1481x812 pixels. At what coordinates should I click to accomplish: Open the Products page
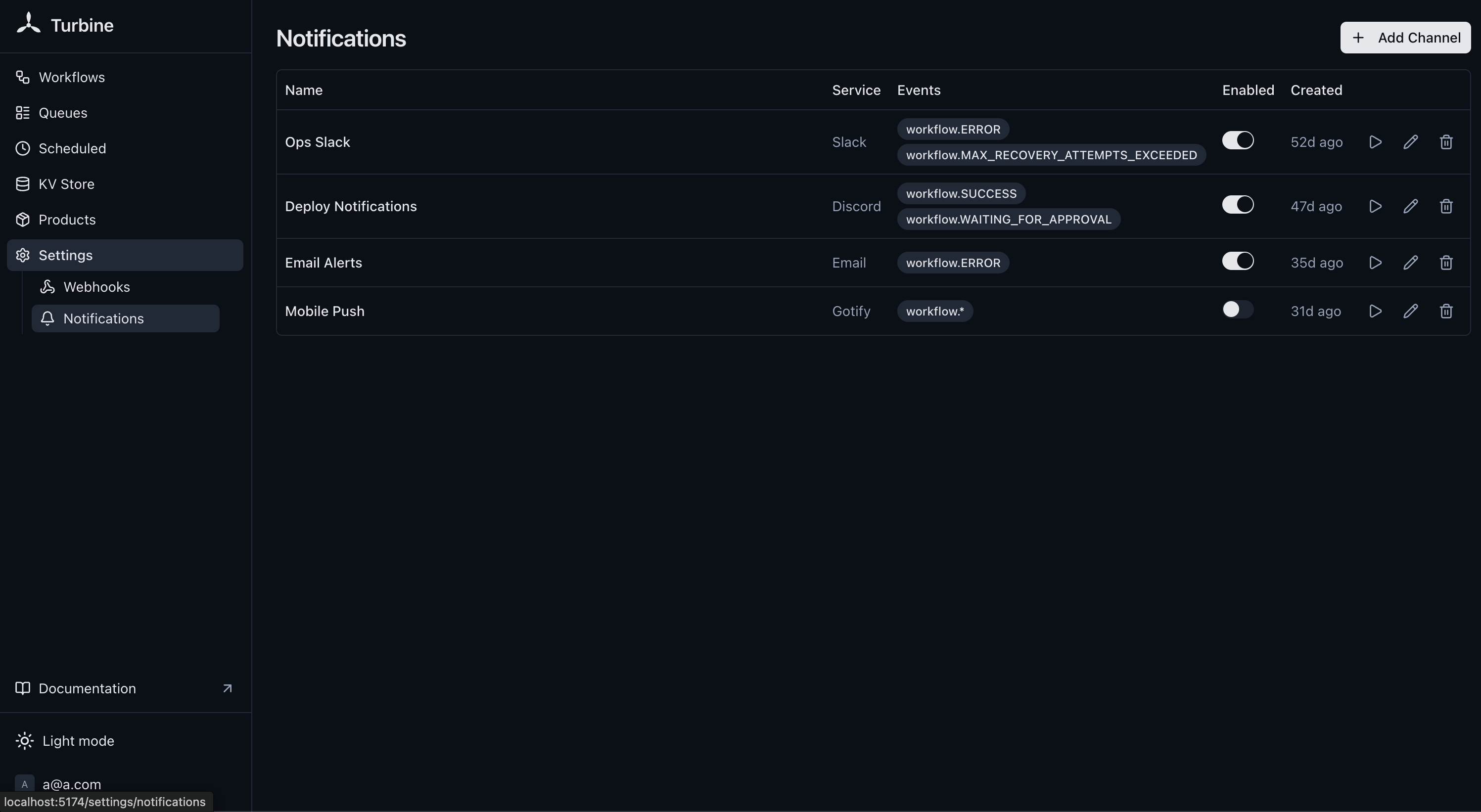(x=125, y=220)
